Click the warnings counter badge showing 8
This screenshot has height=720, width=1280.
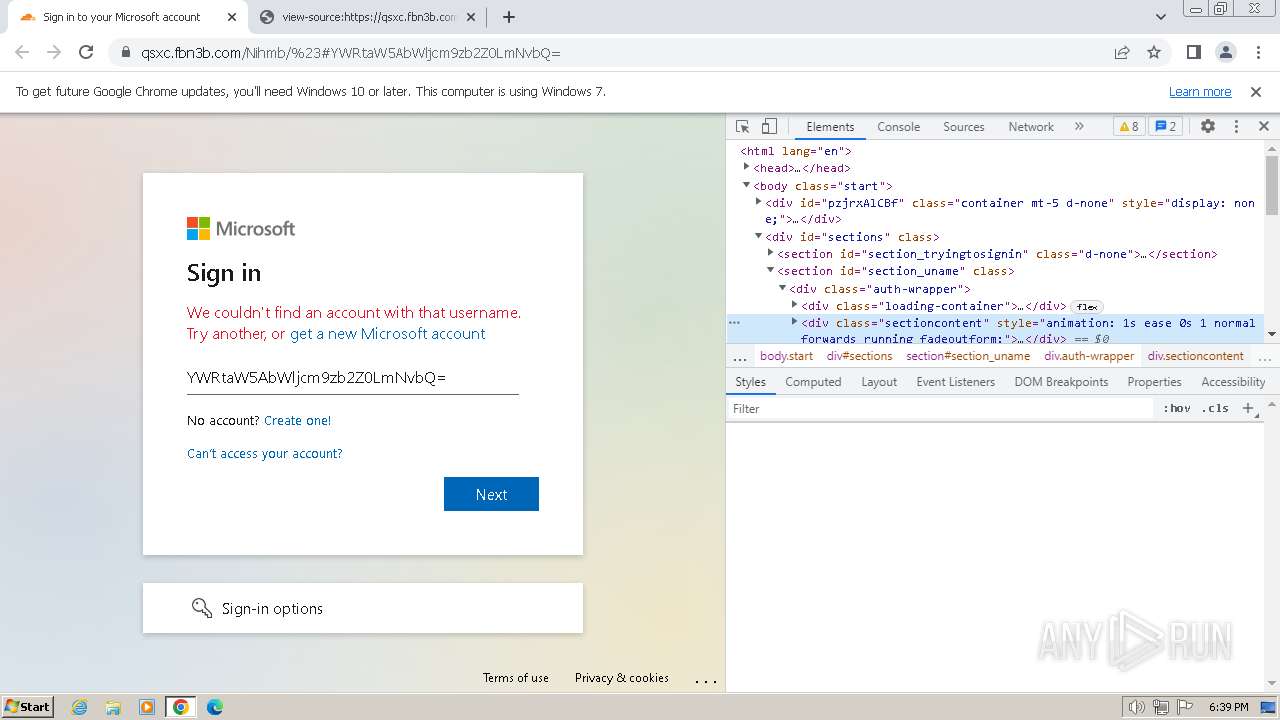[1128, 126]
